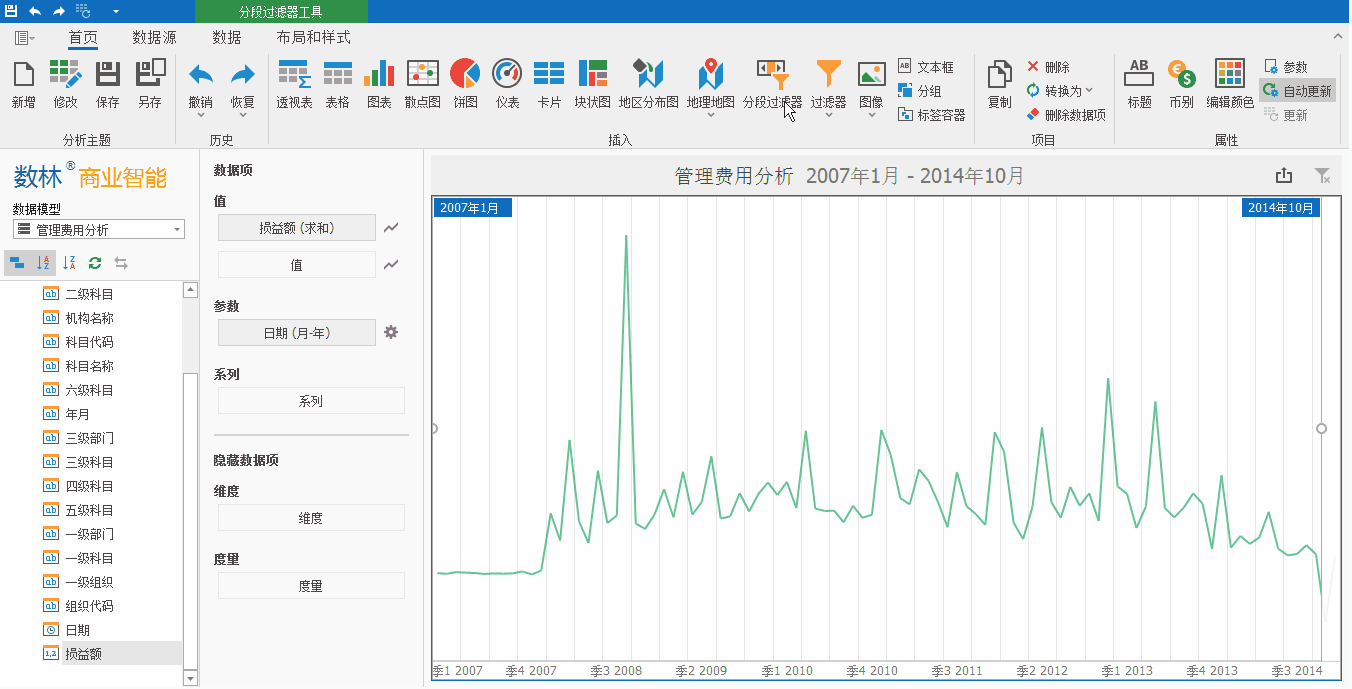Click the 损益额 (求和) value button
1352x689 pixels.
(296, 228)
